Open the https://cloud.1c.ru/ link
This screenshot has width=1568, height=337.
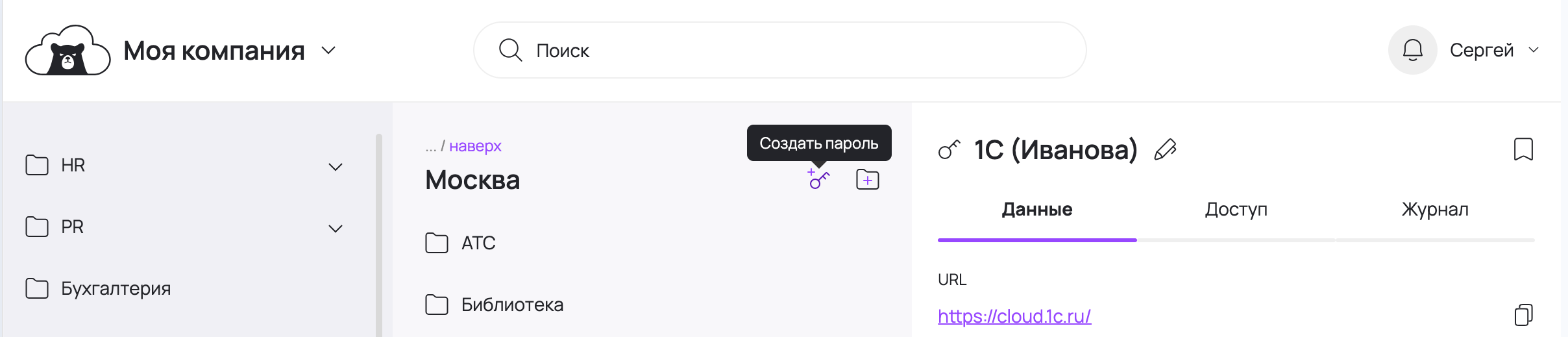pos(1014,316)
